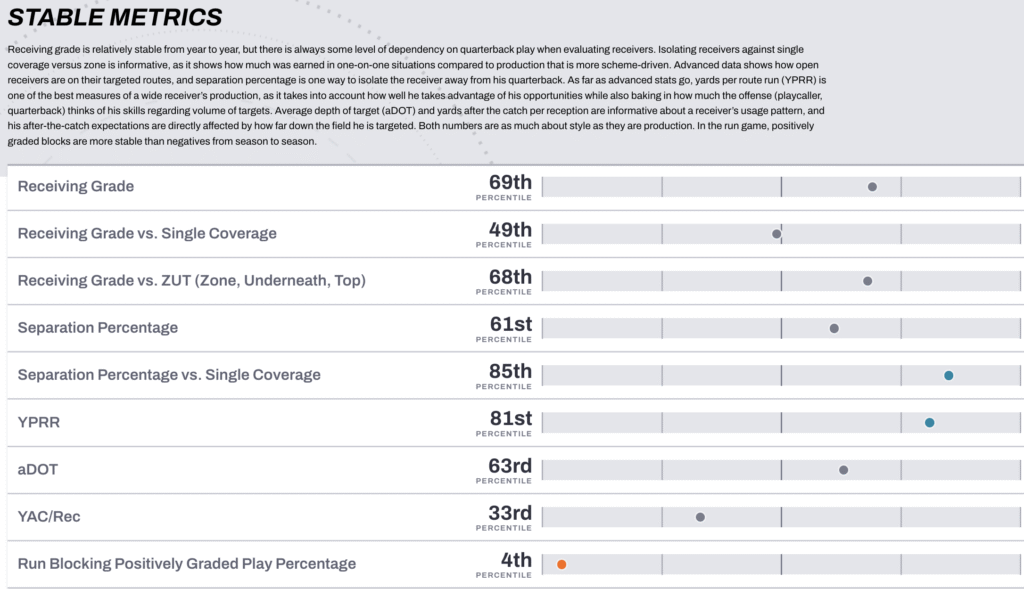Click the orange Run Blocking percentile dot
Image resolution: width=1024 pixels, height=589 pixels.
(x=562, y=564)
